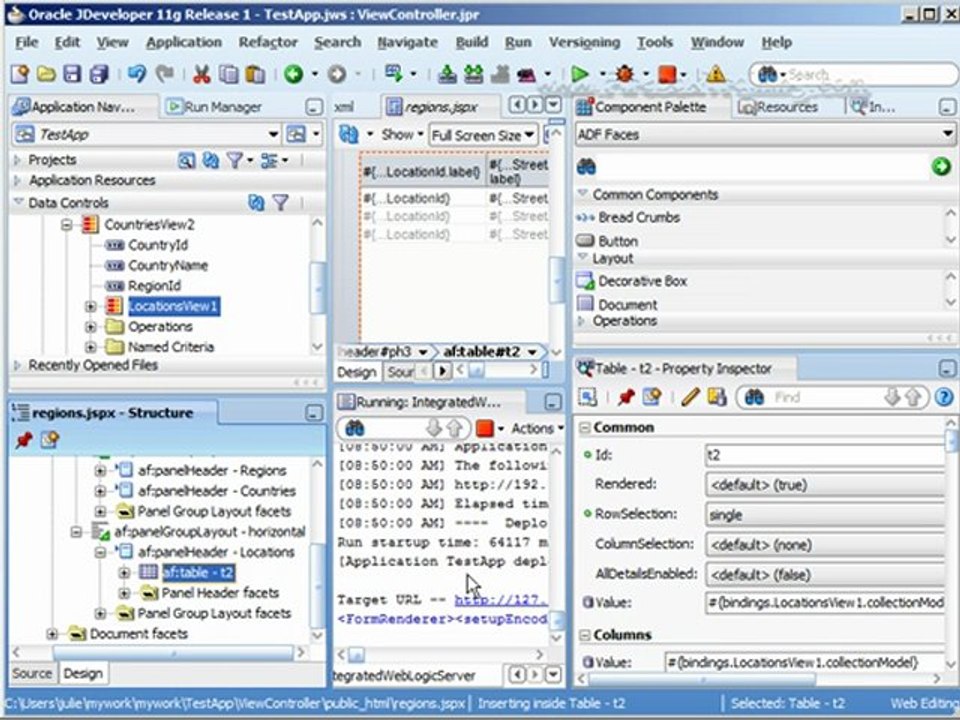Viewport: 960px width, 720px height.
Task: Click the New file toolbar icon
Action: pyautogui.click(x=20, y=74)
